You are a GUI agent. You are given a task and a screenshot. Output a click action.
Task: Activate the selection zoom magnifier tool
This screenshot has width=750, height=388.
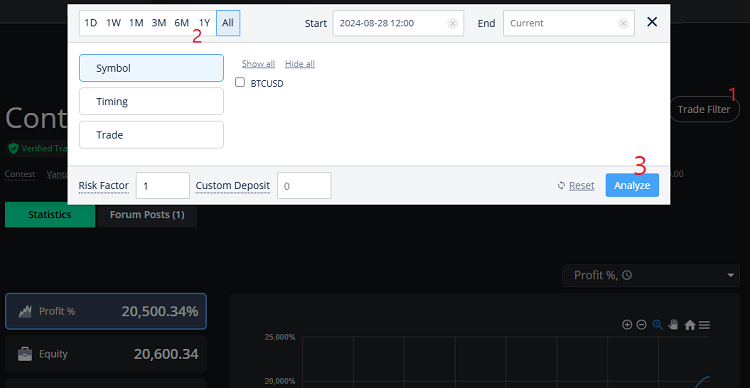pos(658,325)
